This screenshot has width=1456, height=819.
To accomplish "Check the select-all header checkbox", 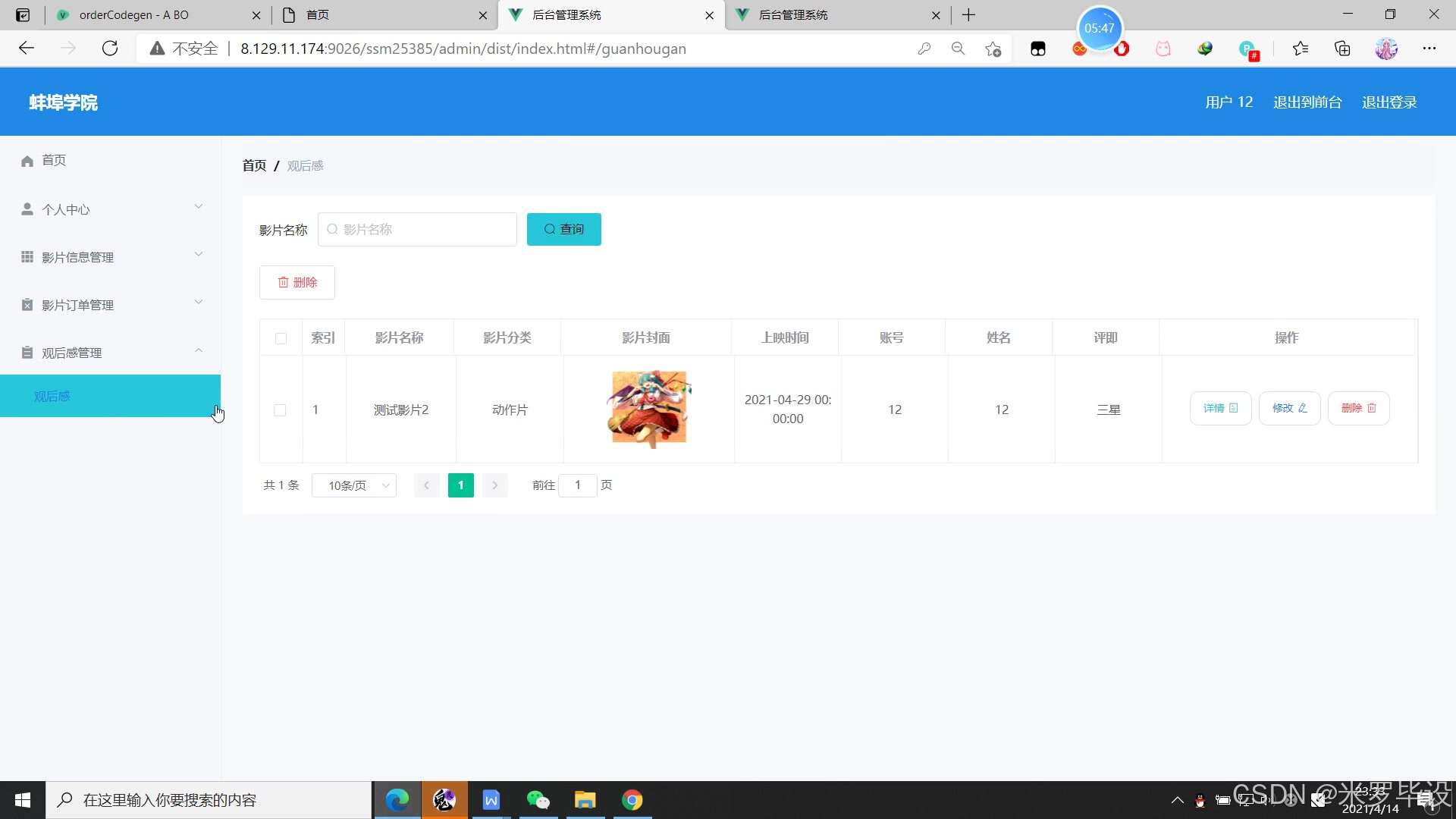I will (281, 338).
